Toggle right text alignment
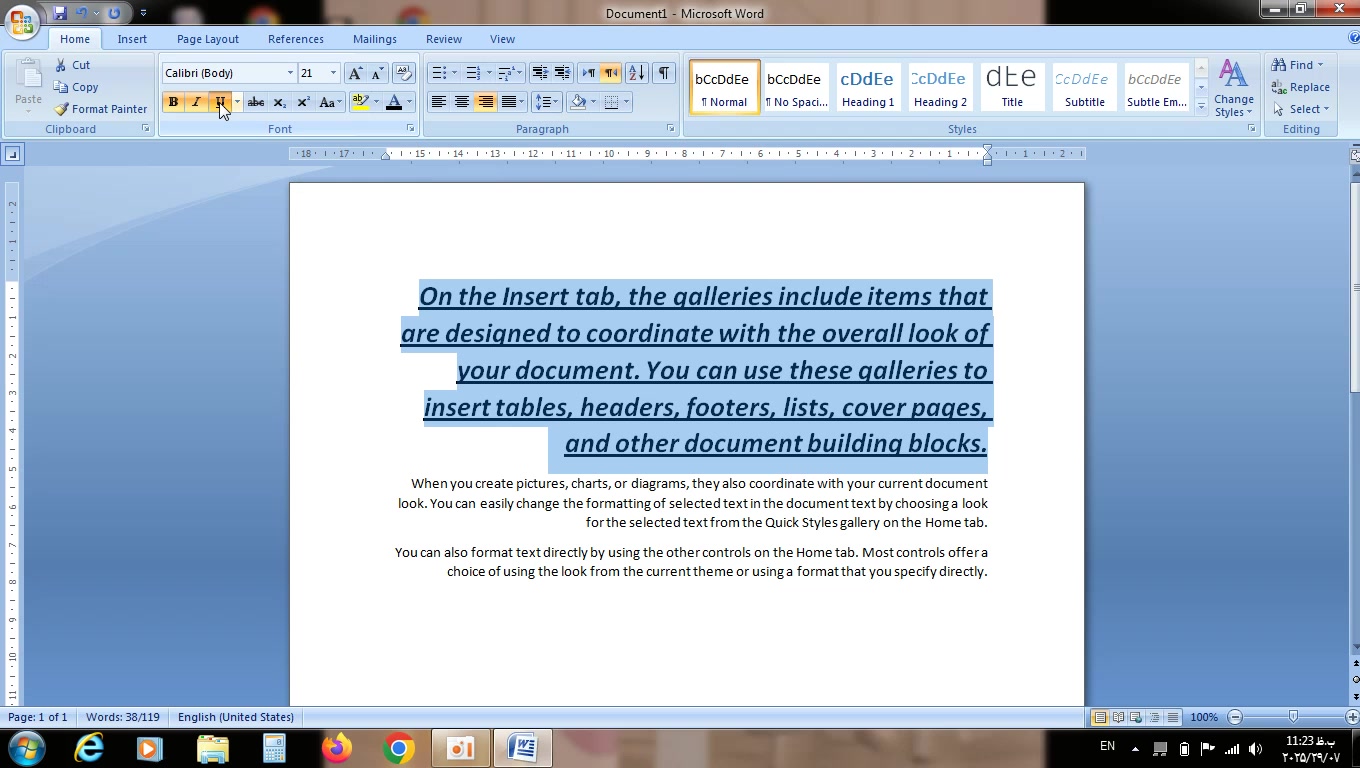1360x768 pixels. (x=485, y=102)
